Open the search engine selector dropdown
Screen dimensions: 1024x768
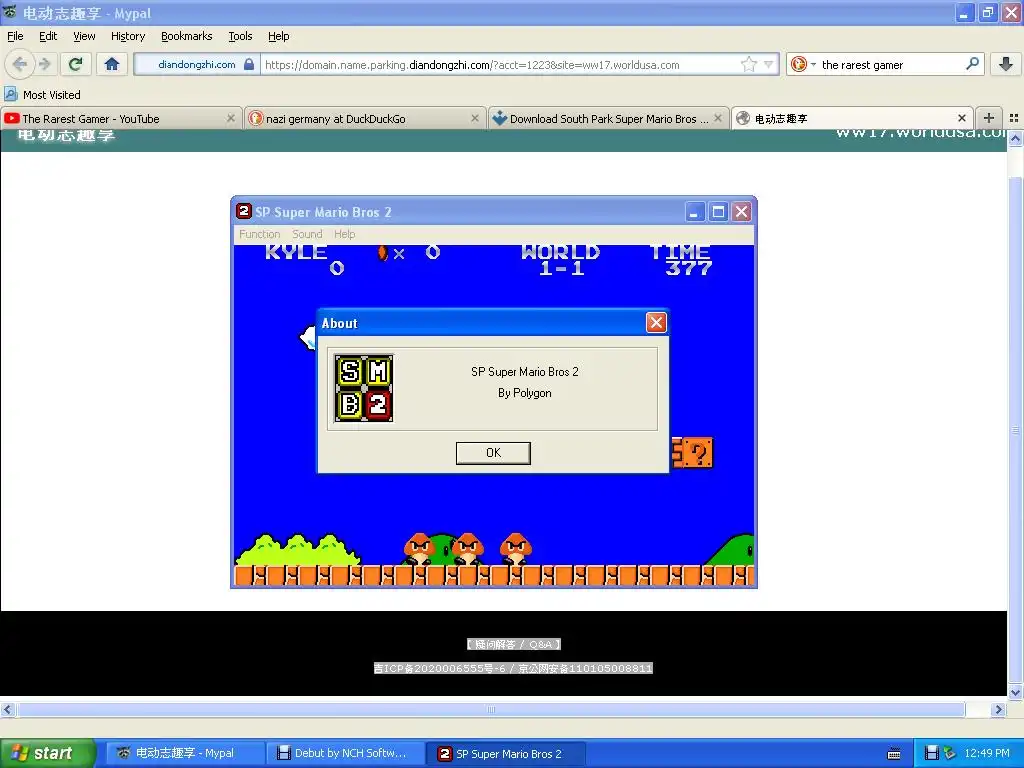803,64
